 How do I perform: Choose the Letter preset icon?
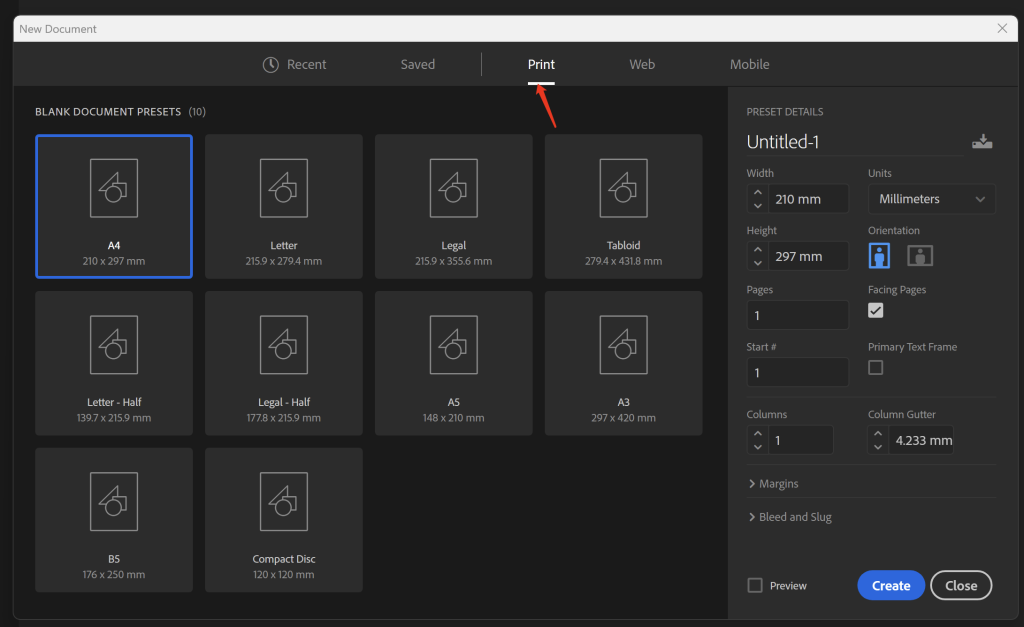[283, 187]
